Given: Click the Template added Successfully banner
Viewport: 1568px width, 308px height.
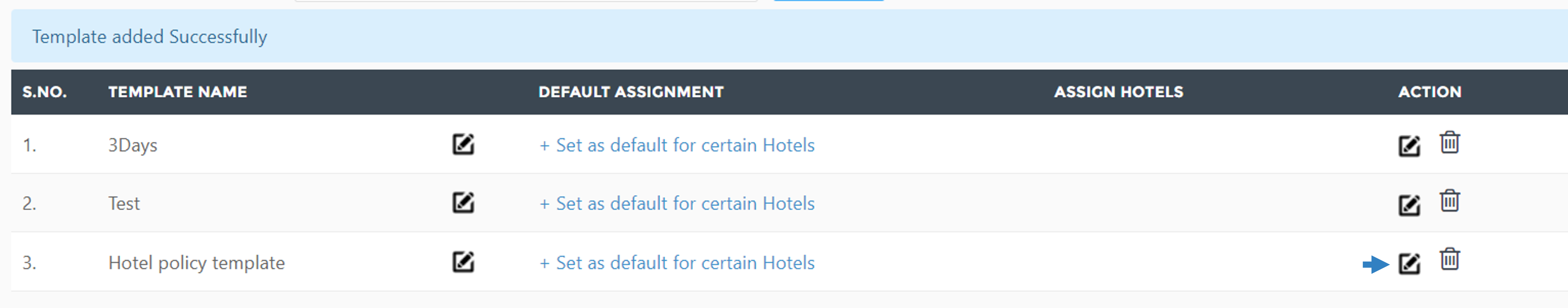Looking at the screenshot, I should click(x=790, y=36).
